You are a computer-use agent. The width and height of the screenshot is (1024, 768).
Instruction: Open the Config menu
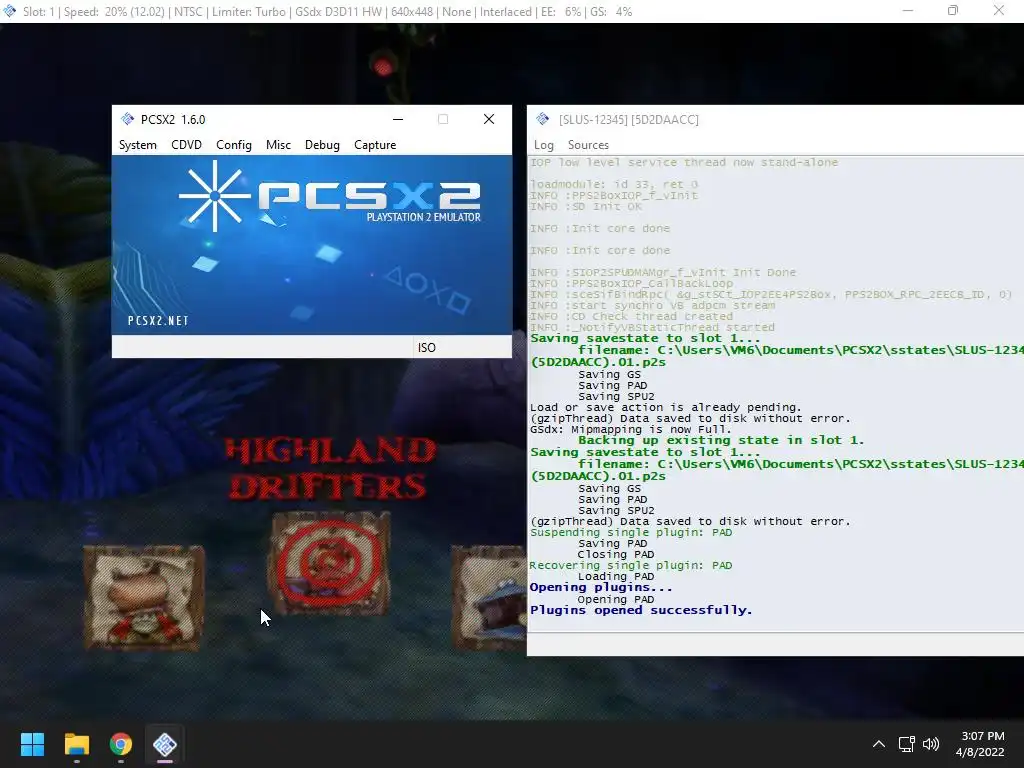tap(234, 145)
